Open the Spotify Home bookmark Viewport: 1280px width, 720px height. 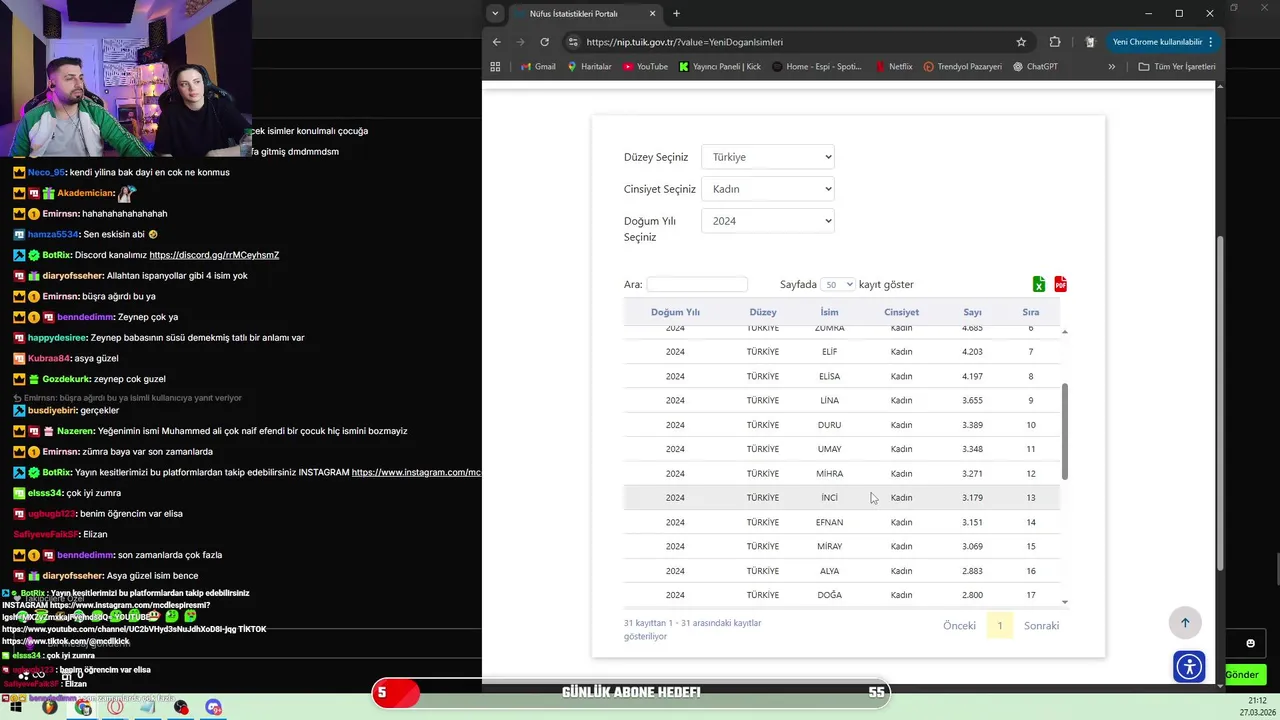816,67
